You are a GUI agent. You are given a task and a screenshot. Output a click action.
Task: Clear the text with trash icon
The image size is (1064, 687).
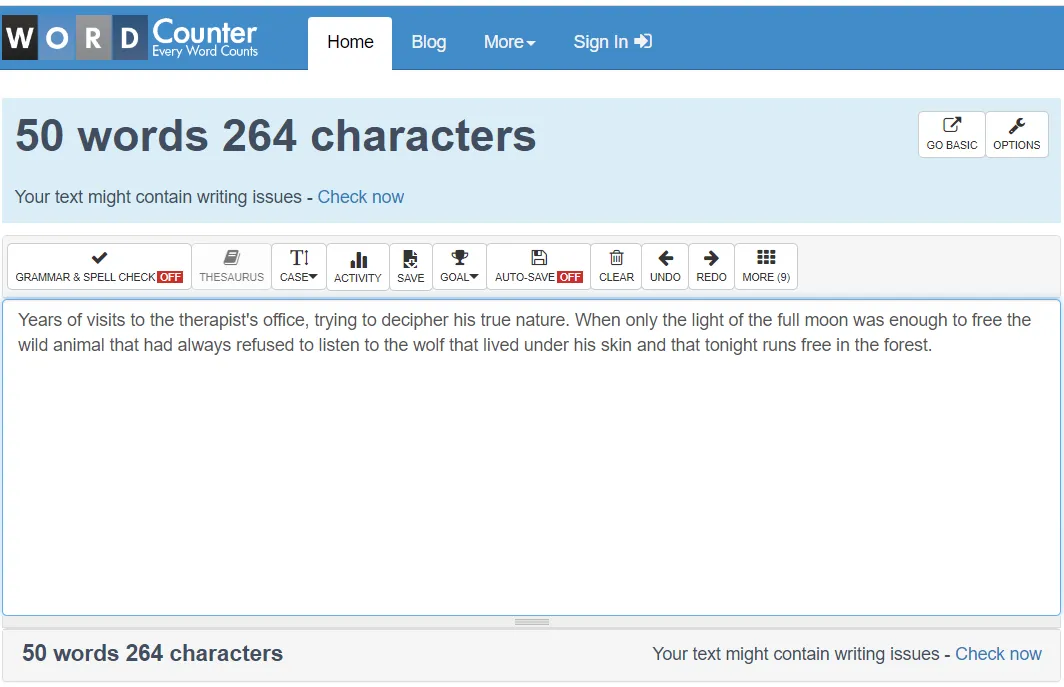[x=616, y=266]
